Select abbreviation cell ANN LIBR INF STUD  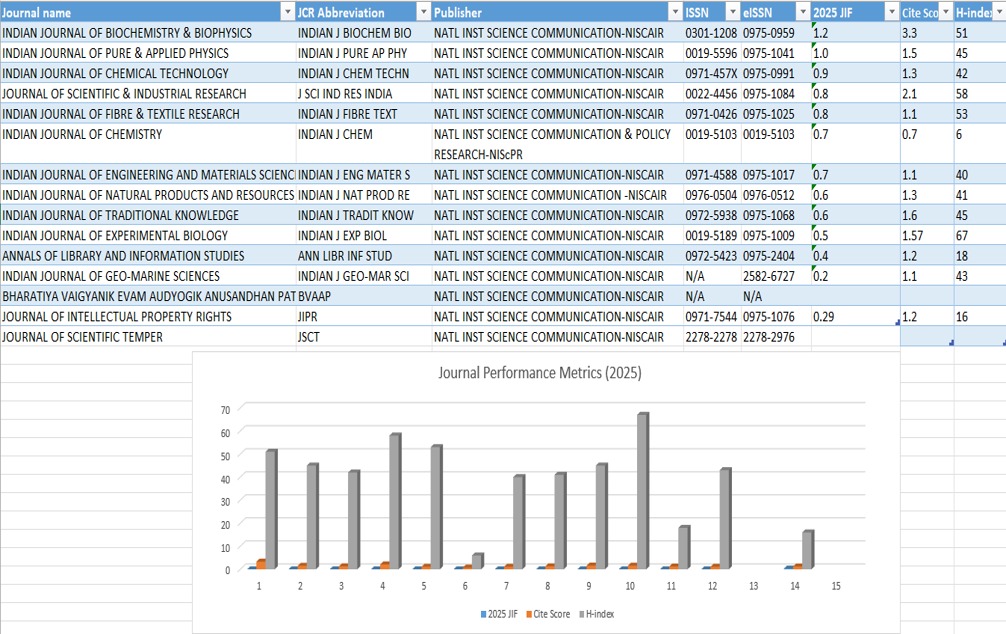pyautogui.click(x=364, y=255)
